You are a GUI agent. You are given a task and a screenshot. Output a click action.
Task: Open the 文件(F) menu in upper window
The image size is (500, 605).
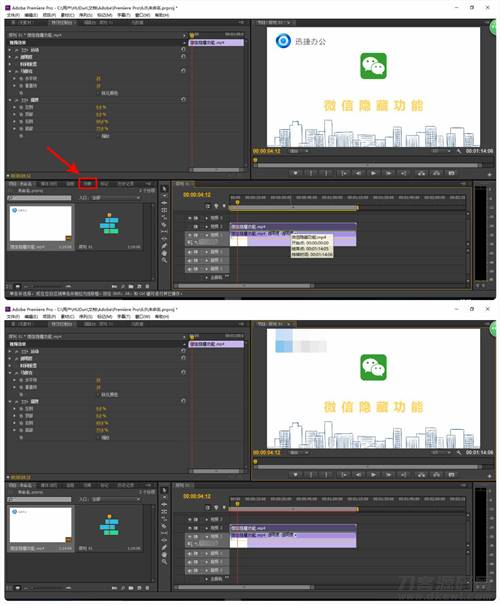tap(14, 15)
